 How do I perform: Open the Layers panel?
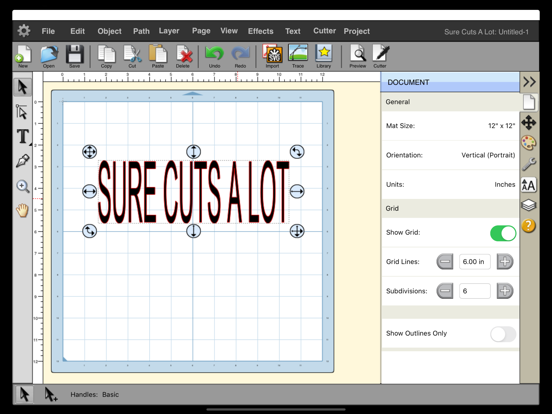[529, 205]
